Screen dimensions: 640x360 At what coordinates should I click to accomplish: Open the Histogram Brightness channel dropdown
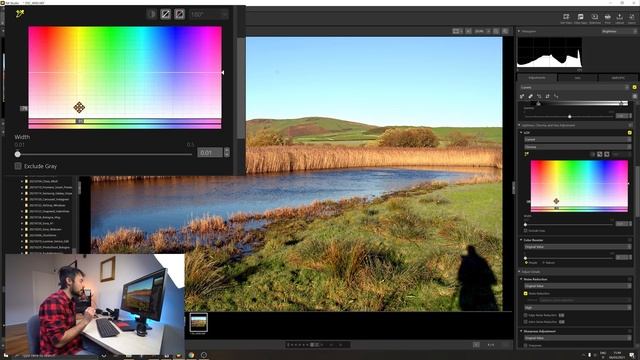618,31
